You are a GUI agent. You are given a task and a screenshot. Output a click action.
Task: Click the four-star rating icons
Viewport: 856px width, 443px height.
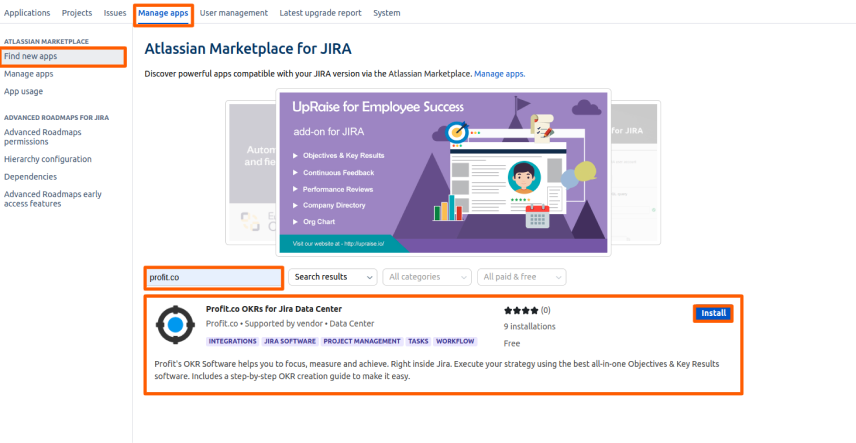coord(521,310)
